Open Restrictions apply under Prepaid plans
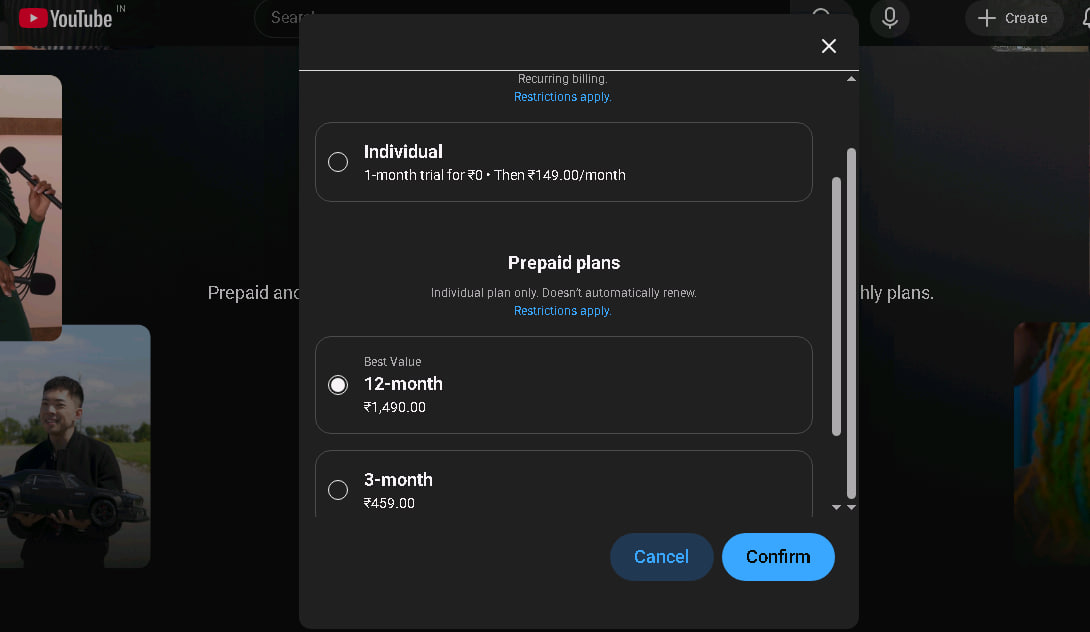 click(x=562, y=311)
